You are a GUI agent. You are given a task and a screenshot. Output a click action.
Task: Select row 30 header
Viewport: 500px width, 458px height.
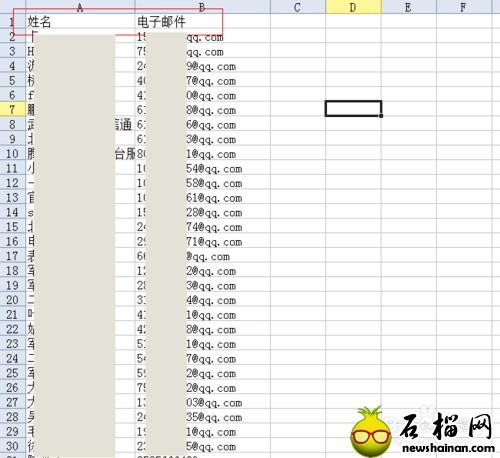(x=12, y=446)
